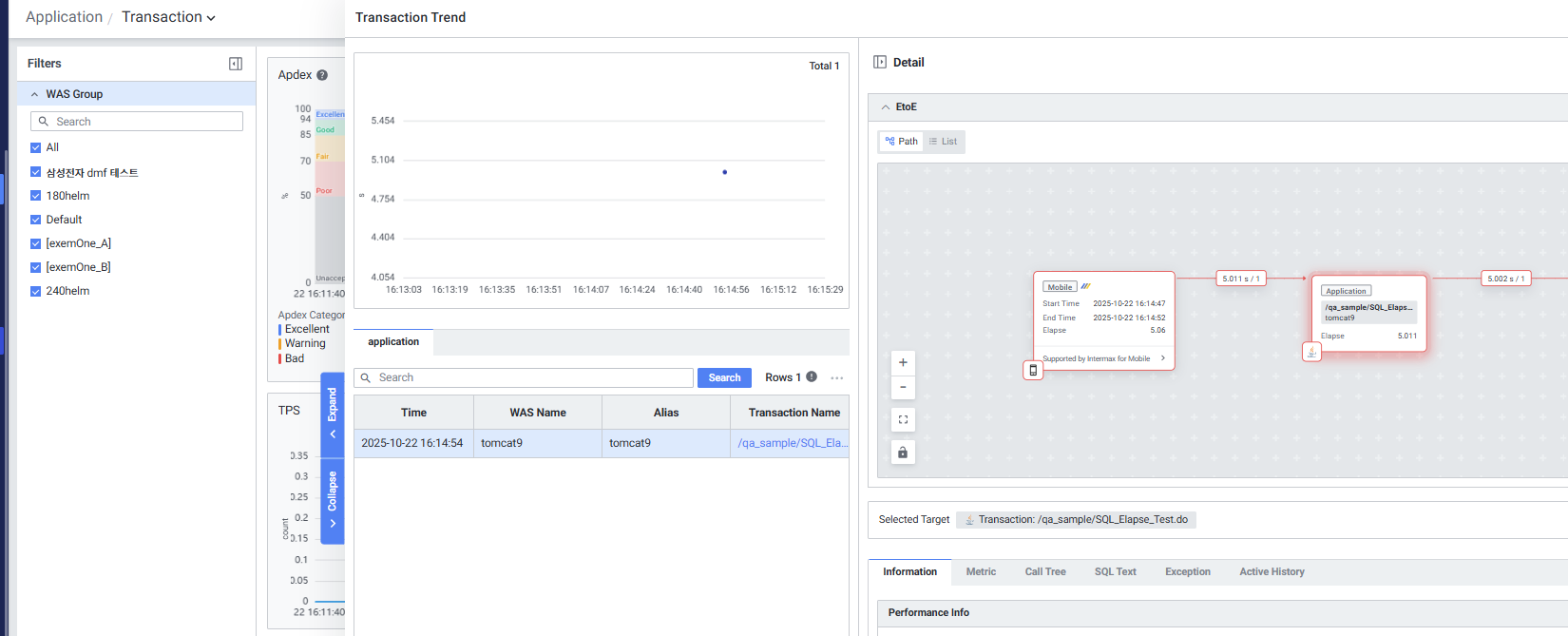Collapse the EtoE section
The height and width of the screenshot is (636, 1568).
(886, 107)
